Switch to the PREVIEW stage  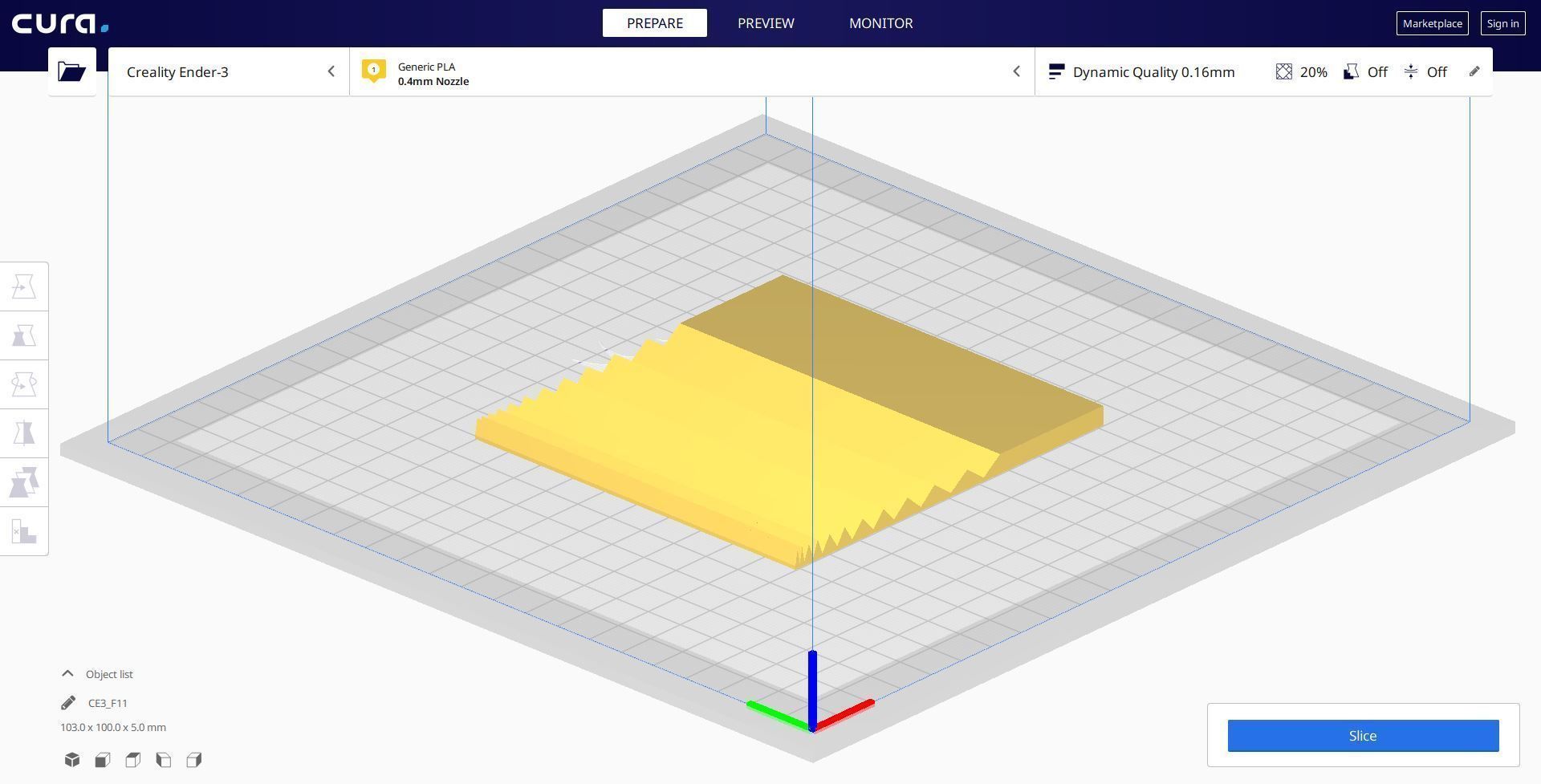click(x=766, y=23)
